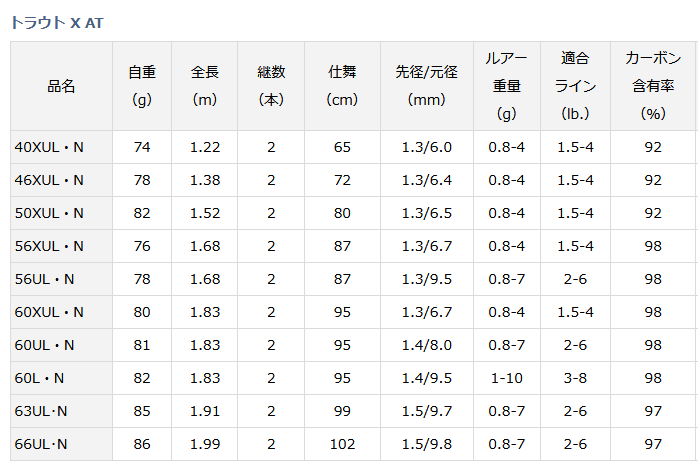Select the カーボン含有率 (%) column header

click(653, 86)
